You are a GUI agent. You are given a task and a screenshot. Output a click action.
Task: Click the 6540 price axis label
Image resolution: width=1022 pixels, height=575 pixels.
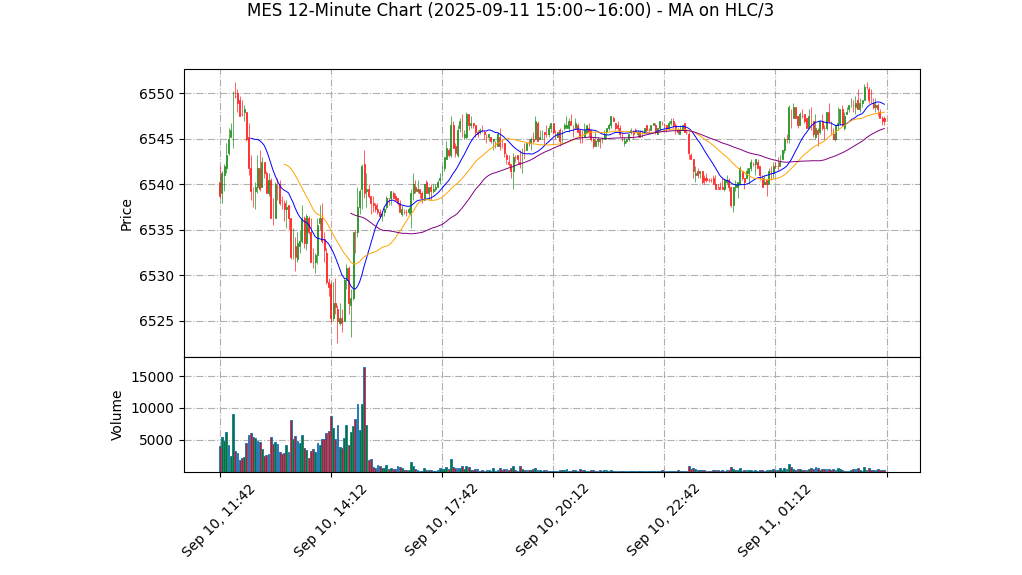[156, 185]
